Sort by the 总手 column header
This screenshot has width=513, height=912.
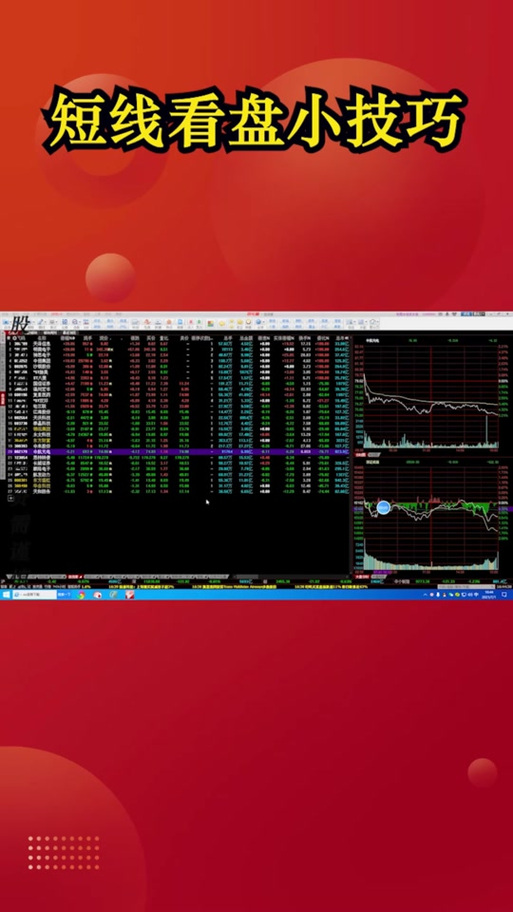pyautogui.click(x=228, y=337)
